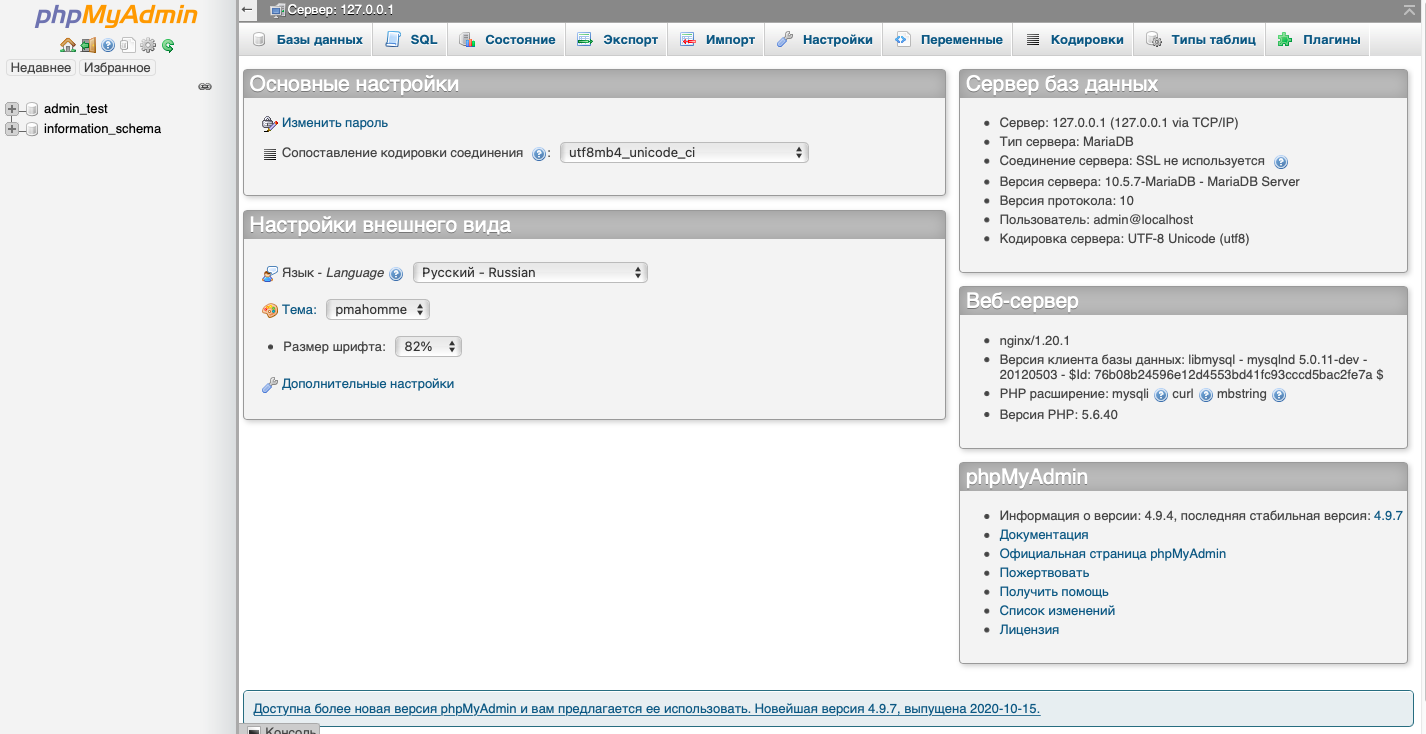
Task: Open the Состояние tab
Action: tap(507, 40)
